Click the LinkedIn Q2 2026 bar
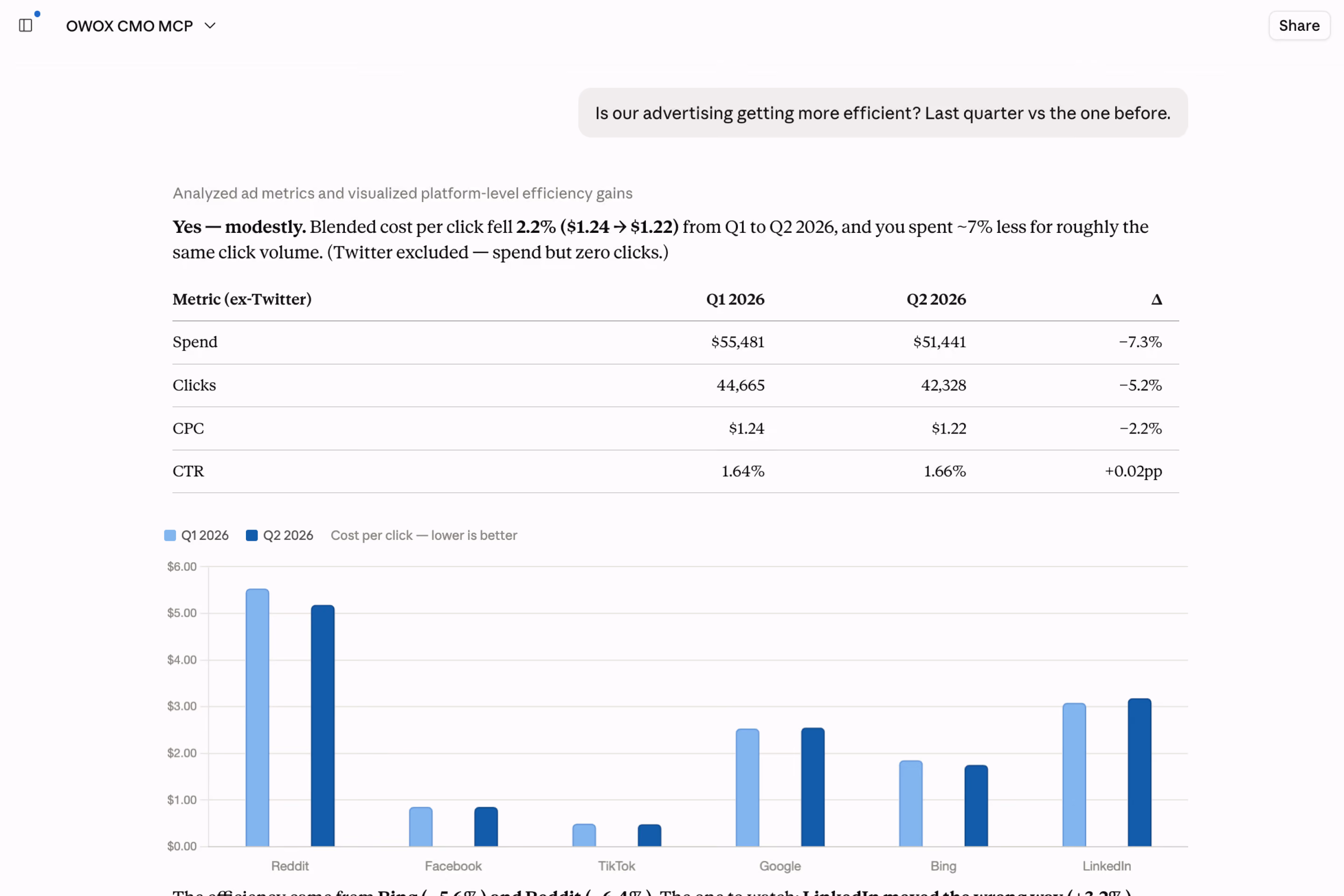Viewport: 1344px width, 896px height. click(1140, 773)
